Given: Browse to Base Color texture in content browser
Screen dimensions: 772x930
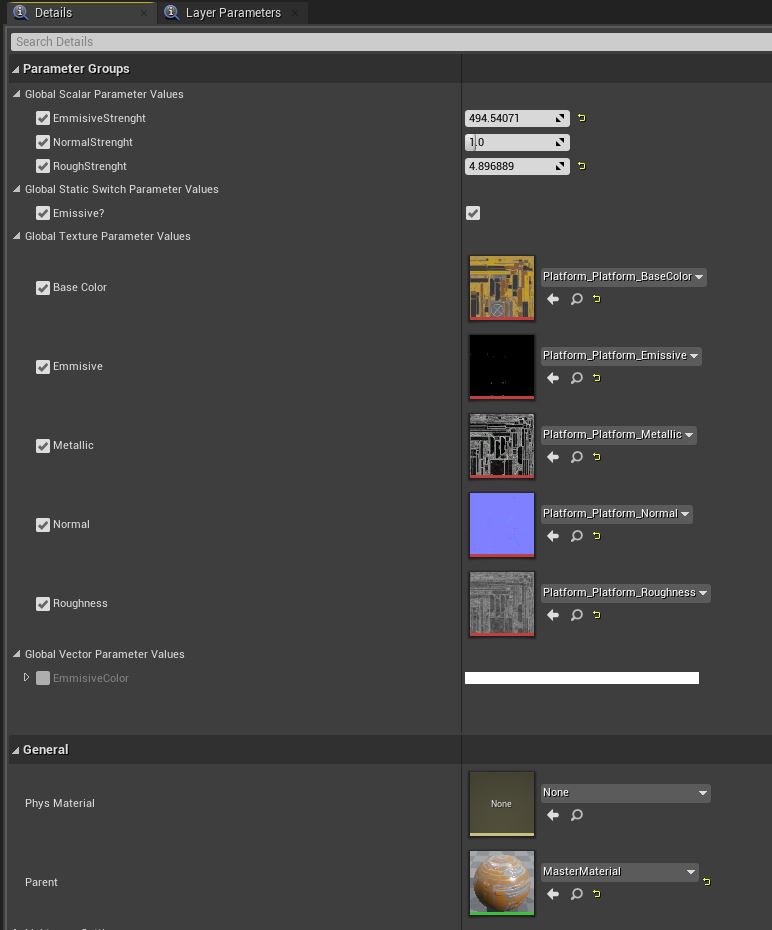Looking at the screenshot, I should coord(576,299).
